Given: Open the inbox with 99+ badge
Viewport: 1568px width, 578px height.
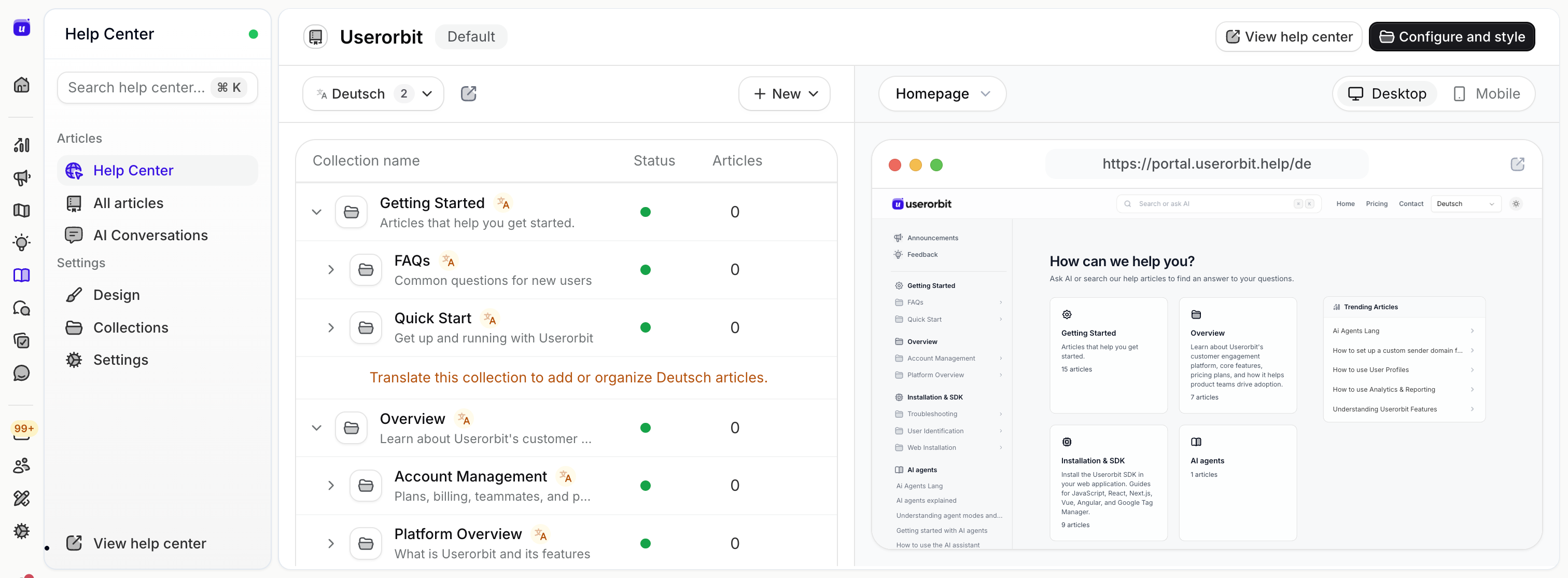Looking at the screenshot, I should click(23, 431).
